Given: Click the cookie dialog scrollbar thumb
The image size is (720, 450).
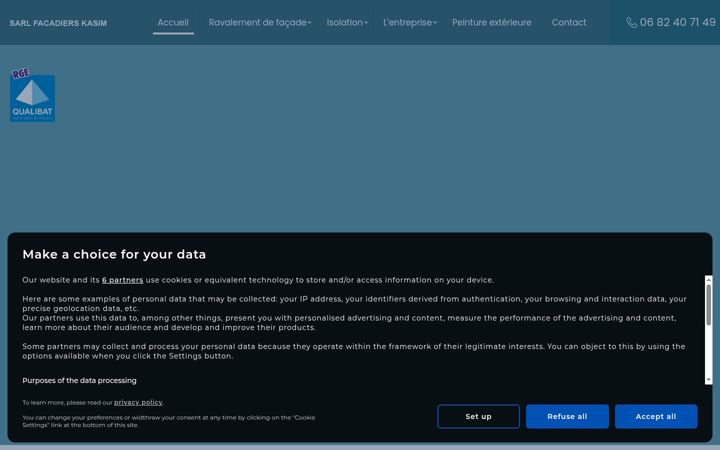Looking at the screenshot, I should 709,305.
